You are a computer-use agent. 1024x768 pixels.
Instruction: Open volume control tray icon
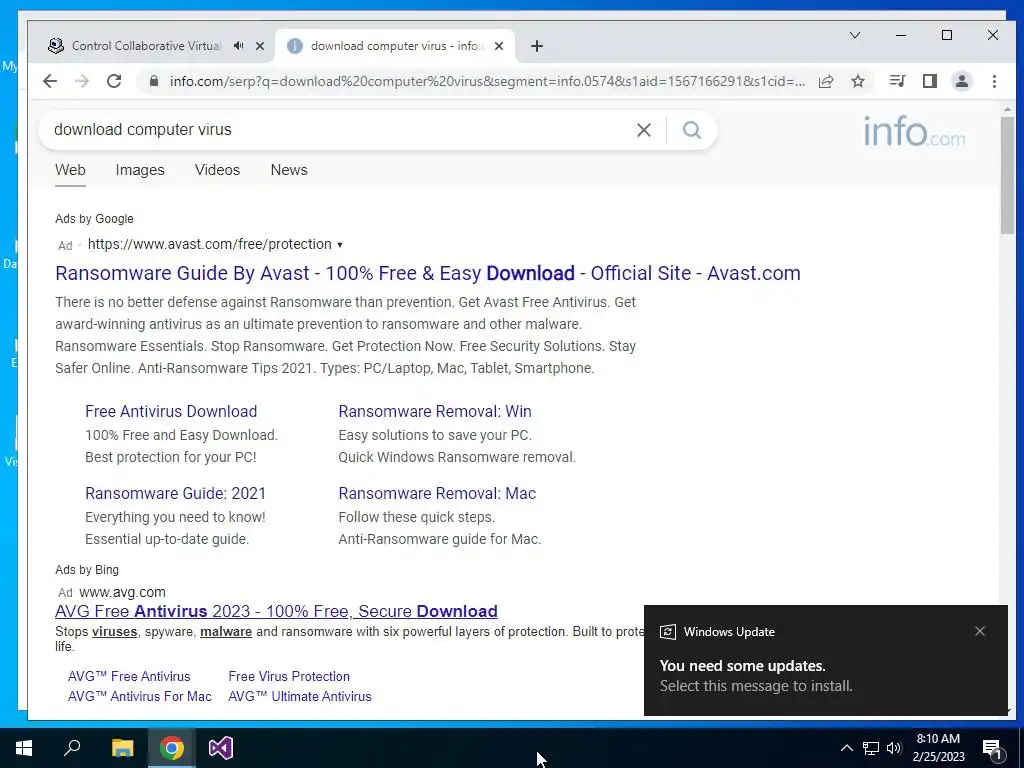click(894, 748)
